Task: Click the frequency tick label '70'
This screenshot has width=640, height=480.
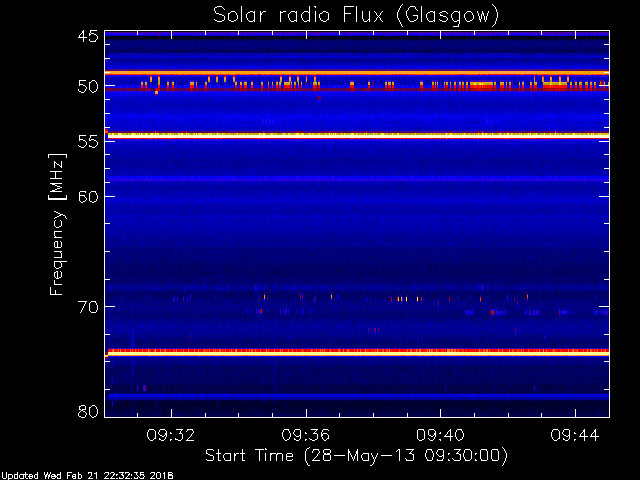Action: point(88,307)
